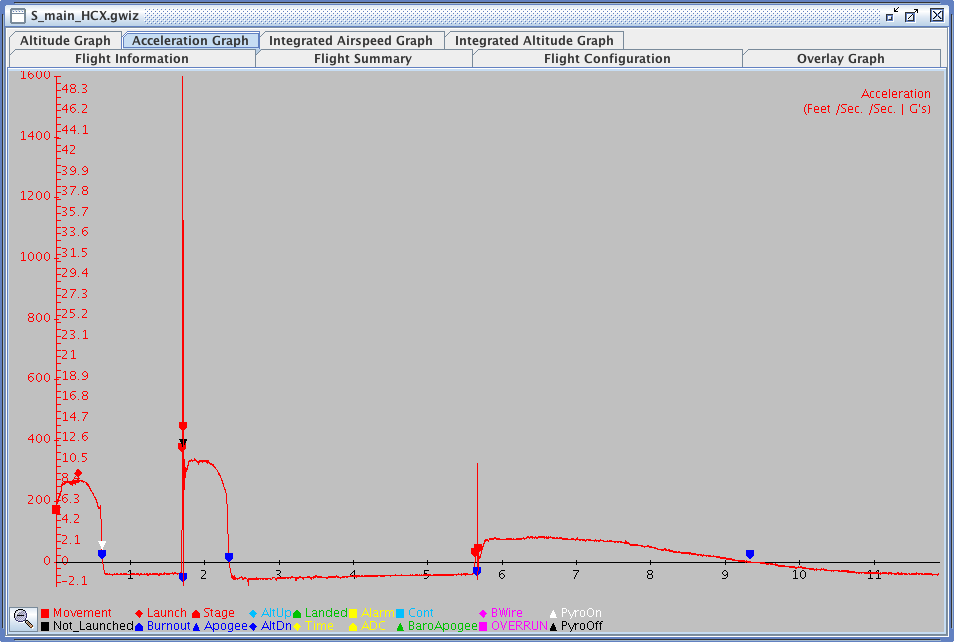954x642 pixels.
Task: Click the green BaroApogee legend entry
Action: click(x=439, y=626)
